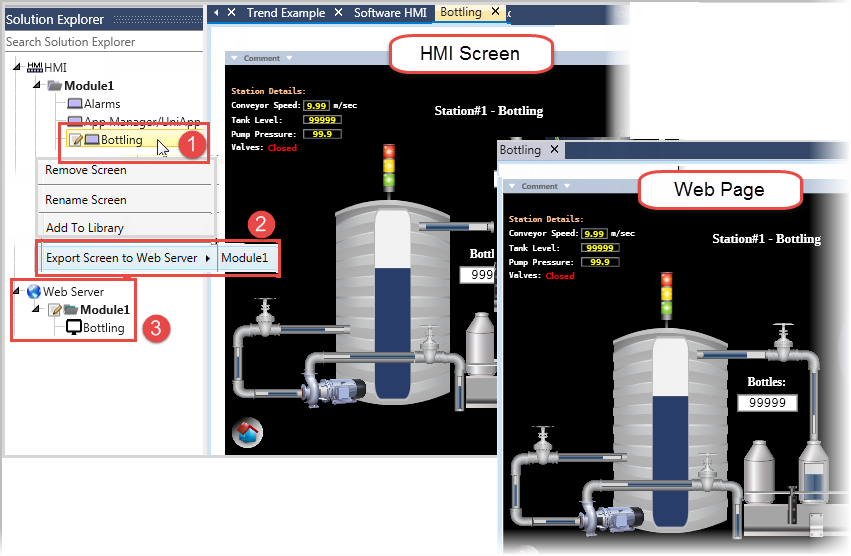The width and height of the screenshot is (851, 556).
Task: Switch to the Software HMI tab
Action: [x=390, y=12]
